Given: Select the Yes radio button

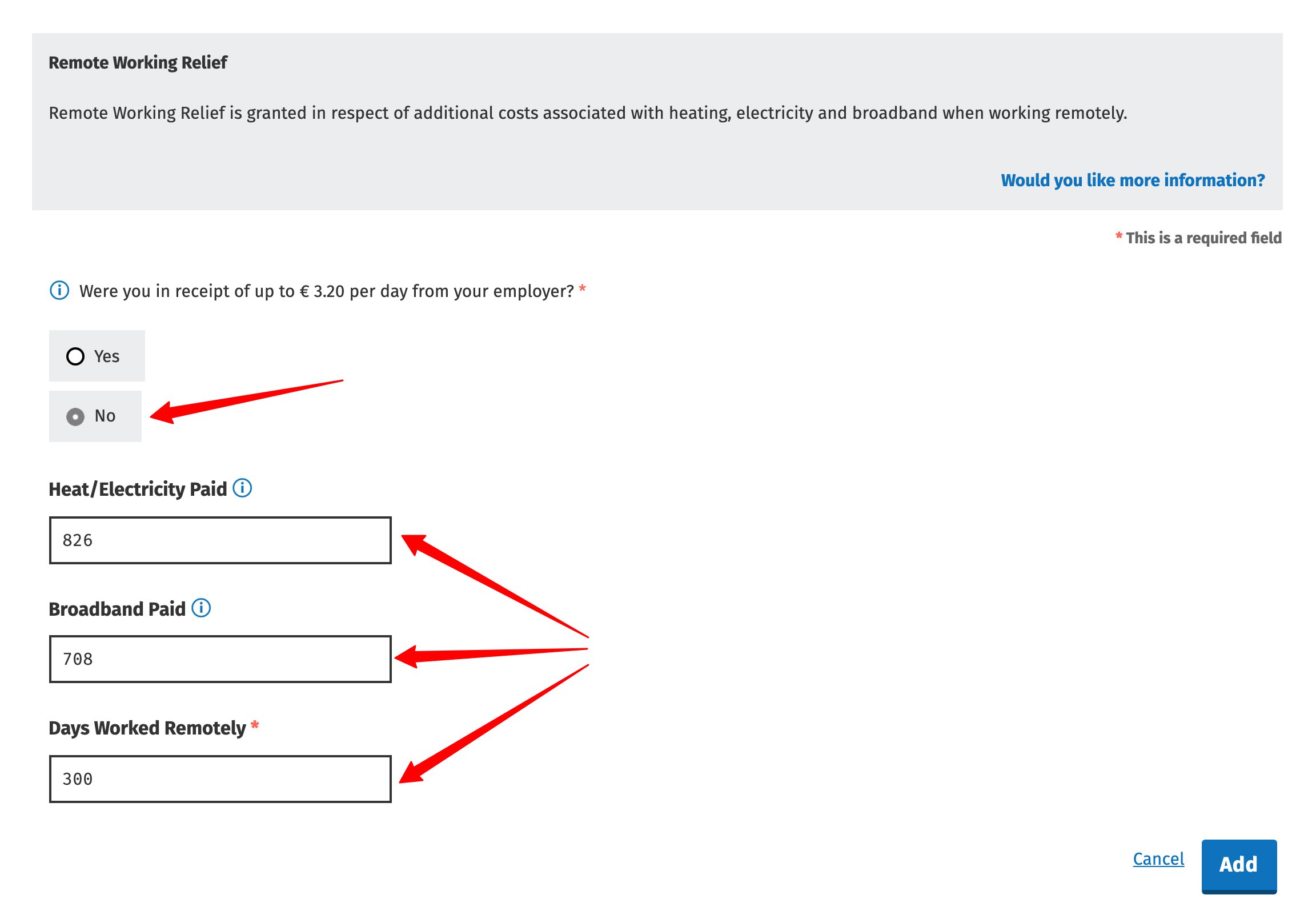Looking at the screenshot, I should click(75, 356).
